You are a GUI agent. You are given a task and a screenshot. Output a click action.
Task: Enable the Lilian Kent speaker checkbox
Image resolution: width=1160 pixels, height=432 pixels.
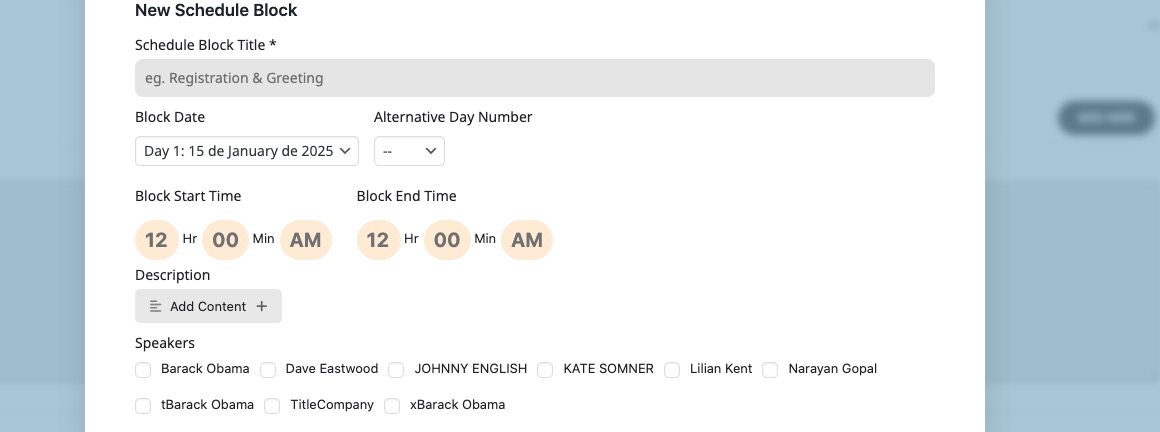pos(672,370)
